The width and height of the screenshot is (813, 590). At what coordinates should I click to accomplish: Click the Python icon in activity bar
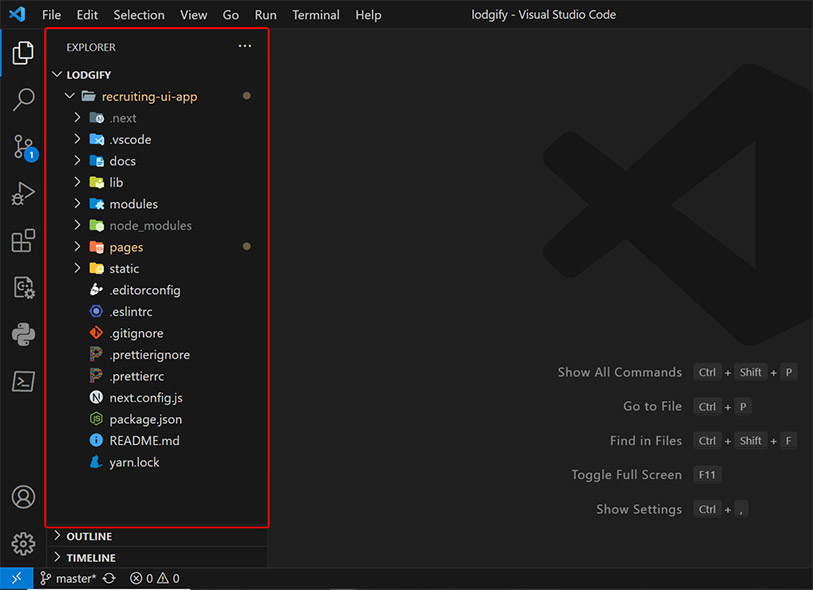coord(22,334)
